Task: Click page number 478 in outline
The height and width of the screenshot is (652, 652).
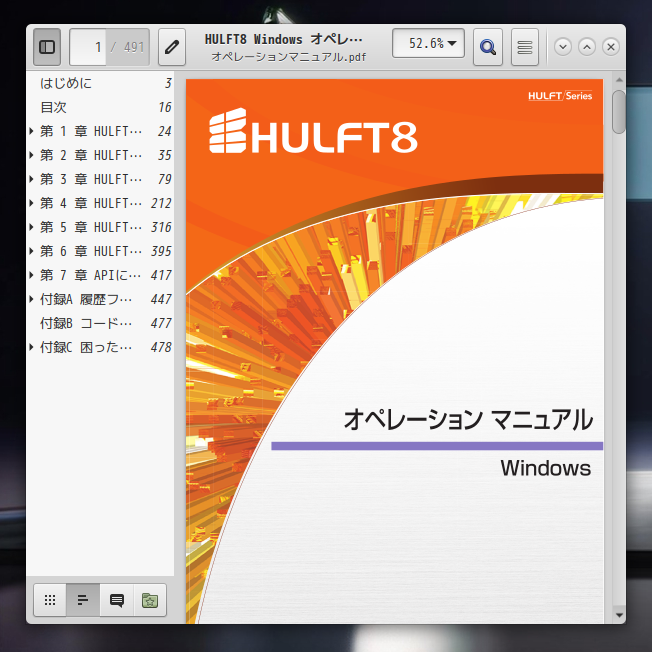Action: point(161,347)
